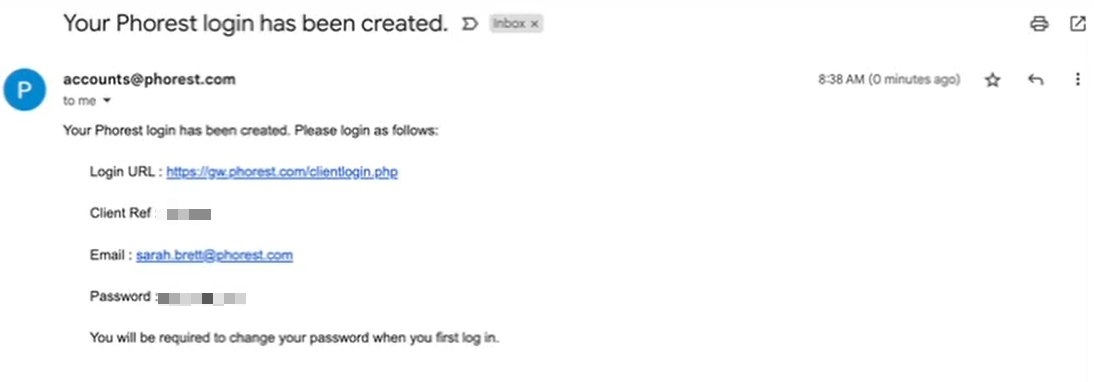1094x382 pixels.
Task: Star the Phorest login email
Action: tap(992, 80)
